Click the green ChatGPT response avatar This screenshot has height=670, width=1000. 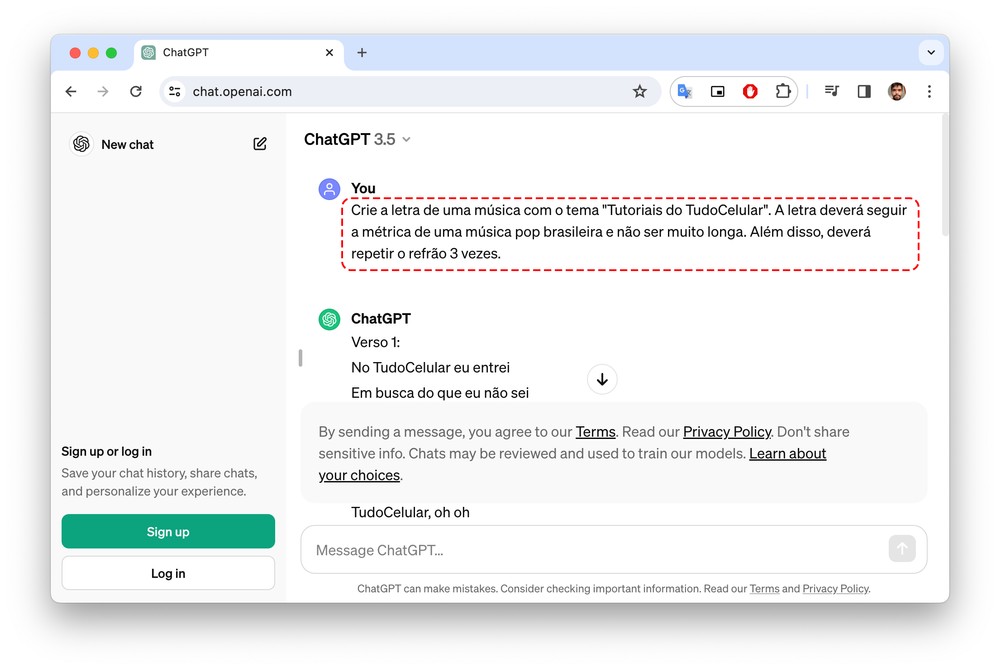(x=329, y=319)
